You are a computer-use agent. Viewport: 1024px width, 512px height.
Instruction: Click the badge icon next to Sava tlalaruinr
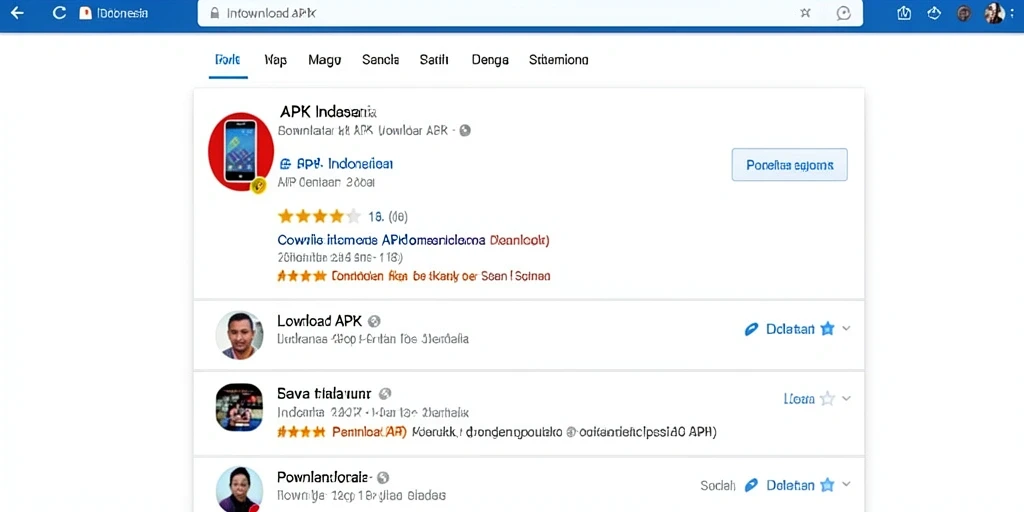[385, 393]
